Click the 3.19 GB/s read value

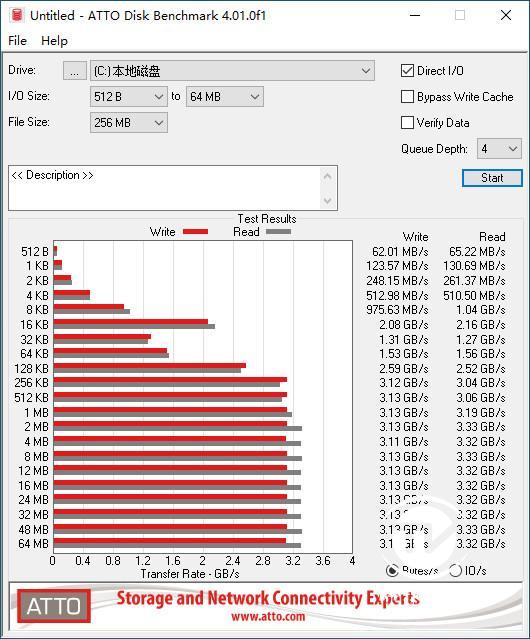[481, 412]
